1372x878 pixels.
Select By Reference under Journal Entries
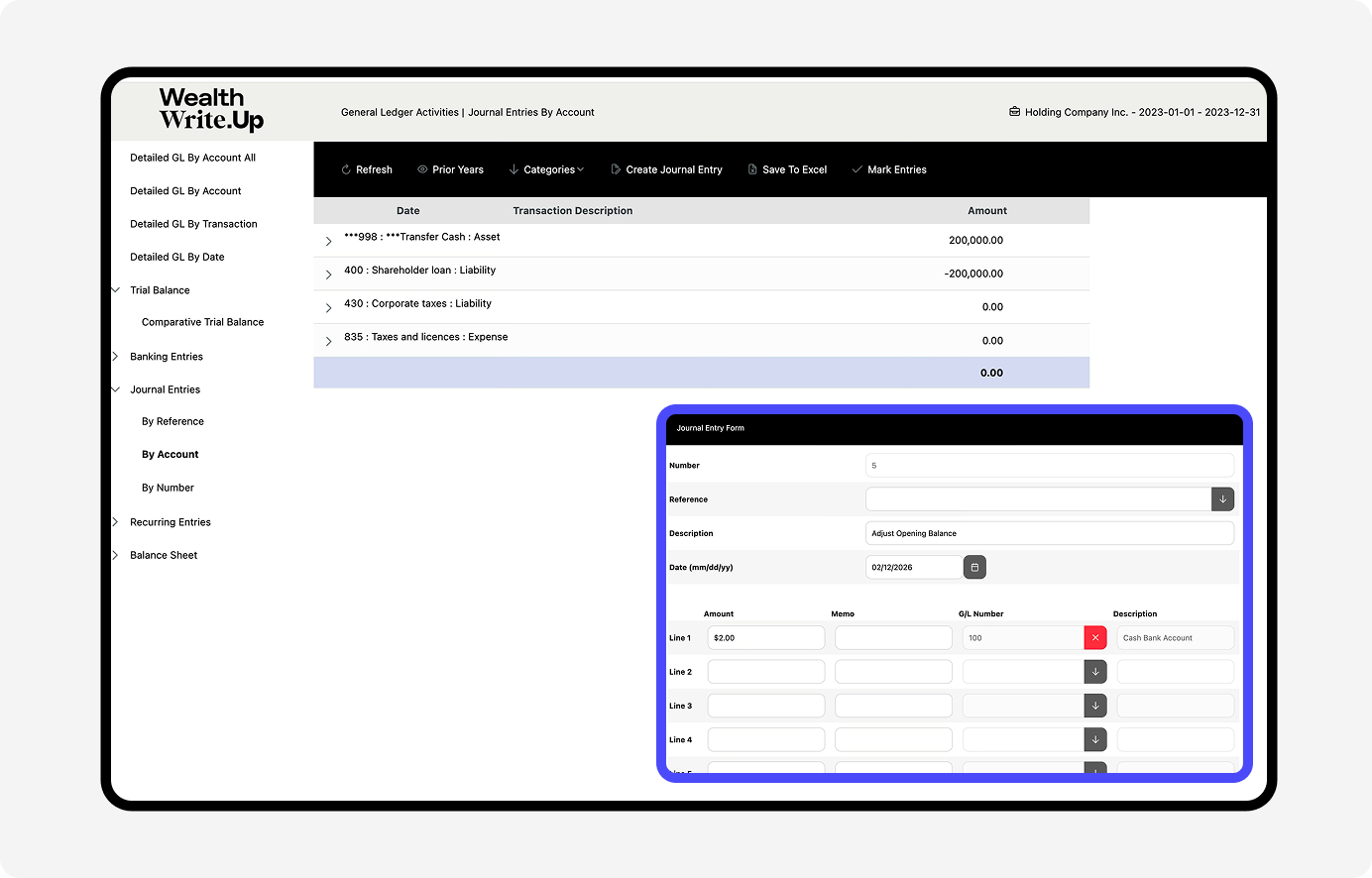[172, 421]
